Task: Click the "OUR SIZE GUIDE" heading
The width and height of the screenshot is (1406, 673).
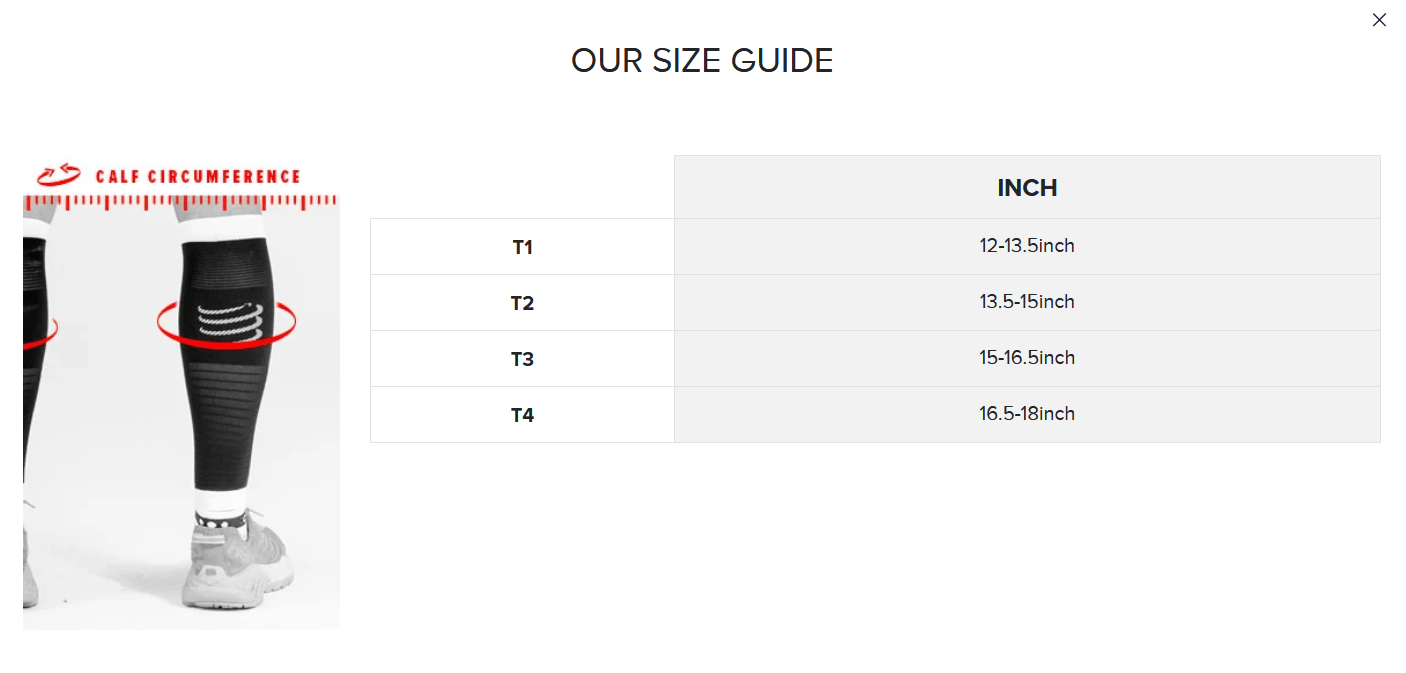Action: 702,61
